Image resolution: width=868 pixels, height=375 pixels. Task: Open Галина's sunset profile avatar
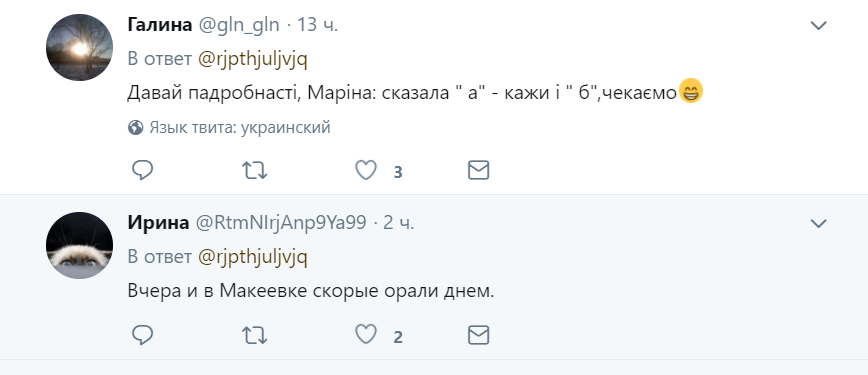coord(79,48)
